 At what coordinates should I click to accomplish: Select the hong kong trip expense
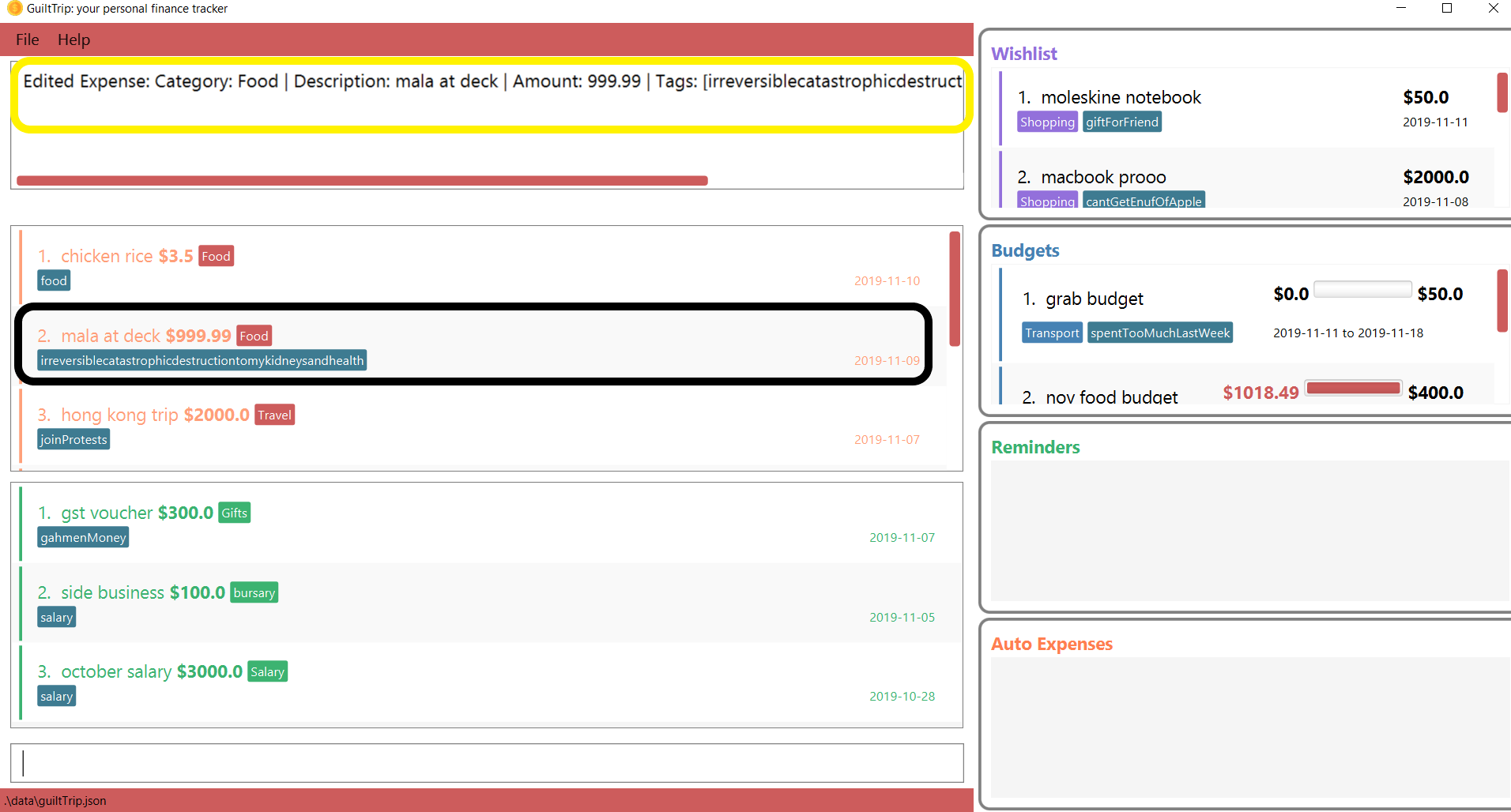click(x=482, y=425)
